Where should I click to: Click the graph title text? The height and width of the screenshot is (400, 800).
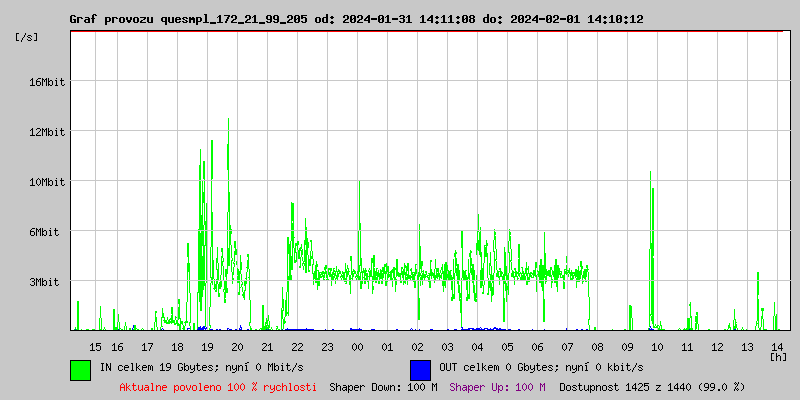click(x=356, y=19)
